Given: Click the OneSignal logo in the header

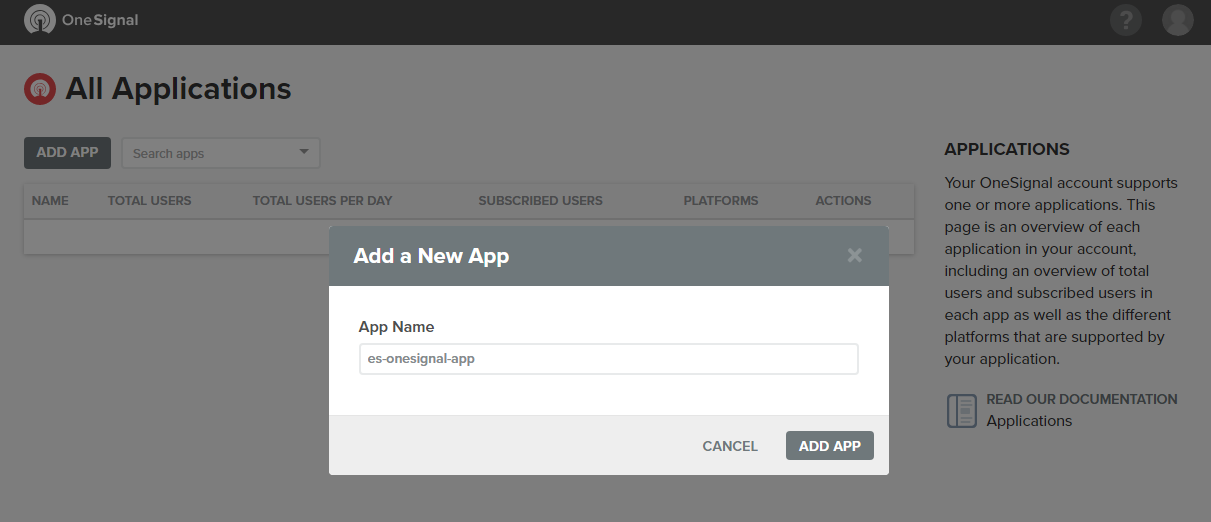Looking at the screenshot, I should pyautogui.click(x=81, y=20).
